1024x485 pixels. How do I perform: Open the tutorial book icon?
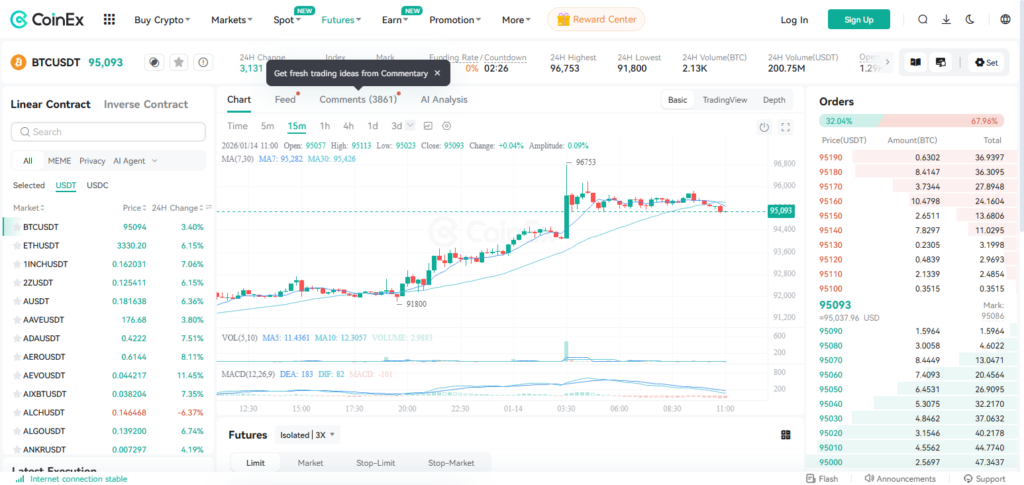click(x=916, y=63)
